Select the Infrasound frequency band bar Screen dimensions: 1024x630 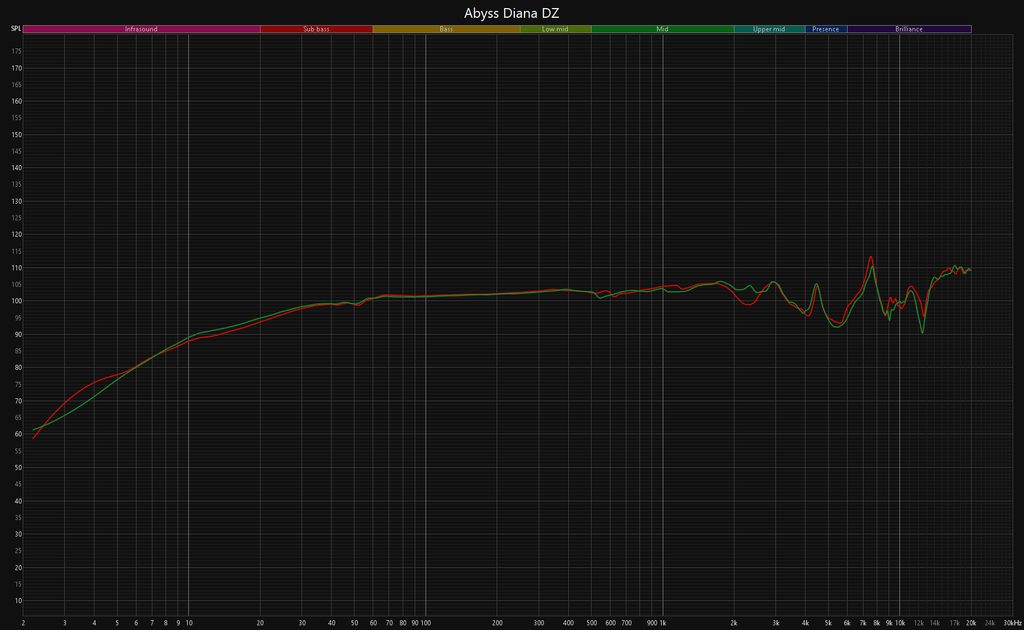[x=141, y=29]
